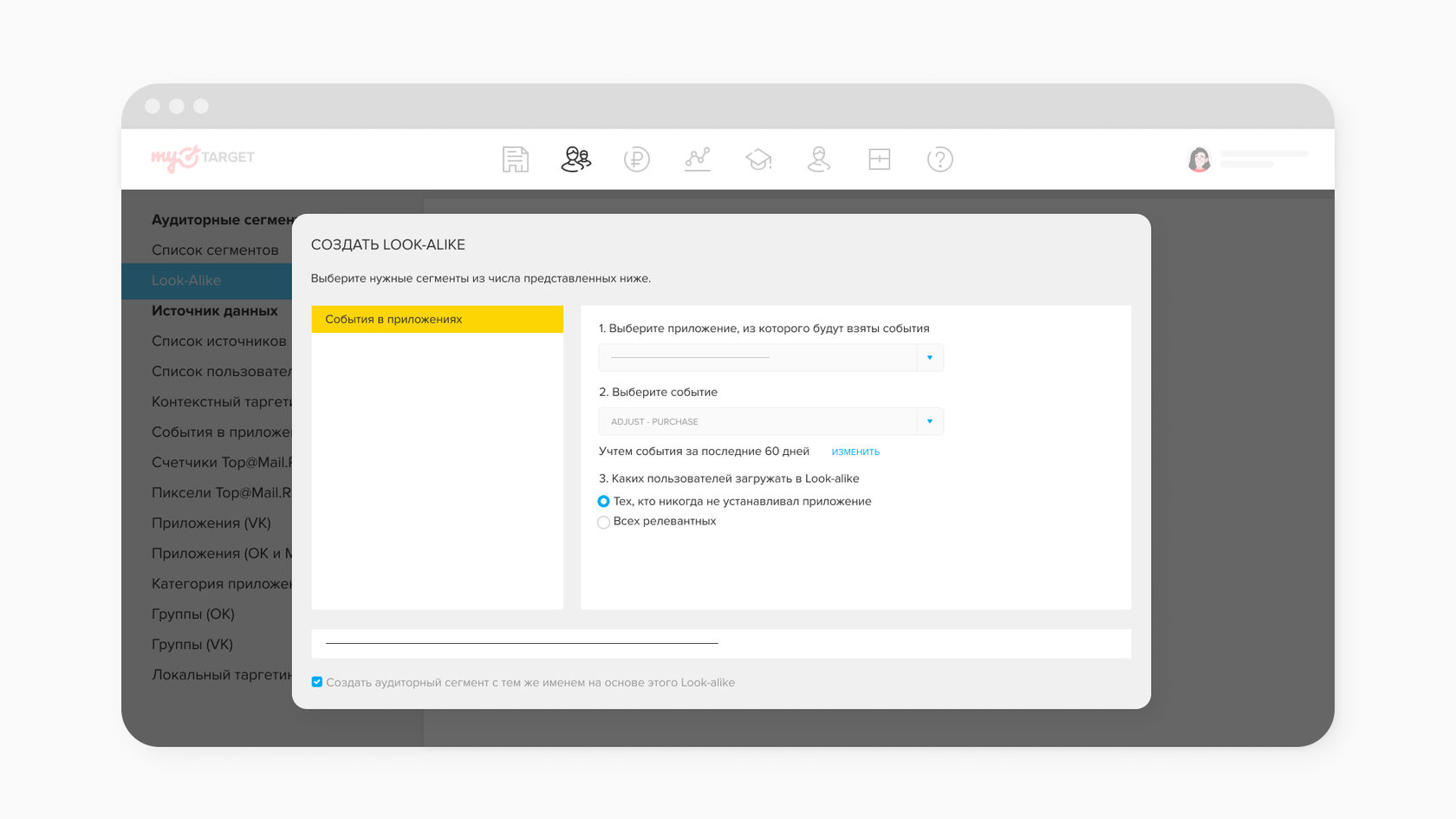The width and height of the screenshot is (1456, 819).
Task: Open the person profile icon in navigation
Action: tap(819, 159)
